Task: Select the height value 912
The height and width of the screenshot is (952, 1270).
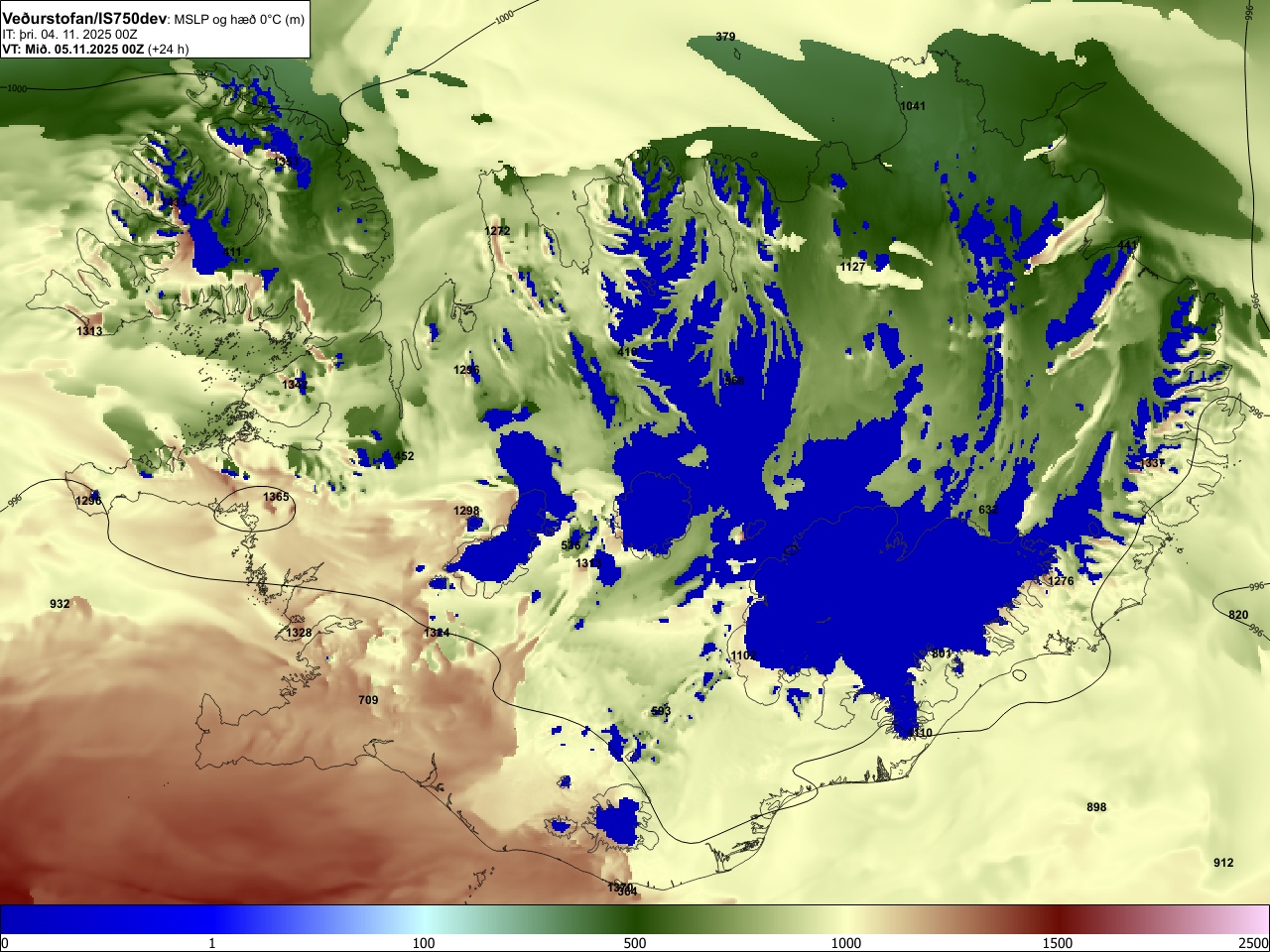Action: click(x=1223, y=863)
